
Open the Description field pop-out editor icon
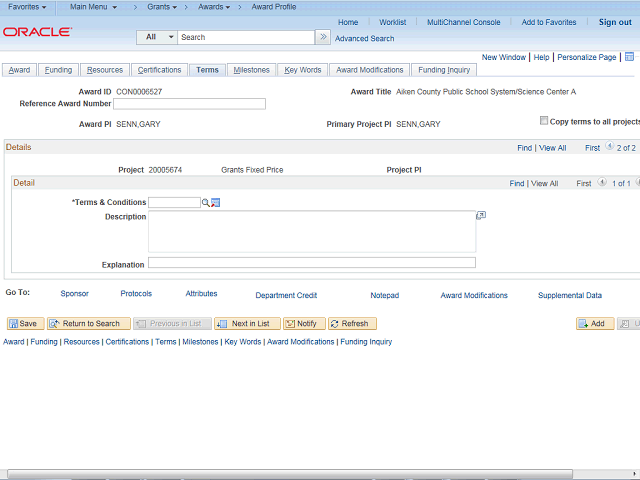(x=481, y=215)
